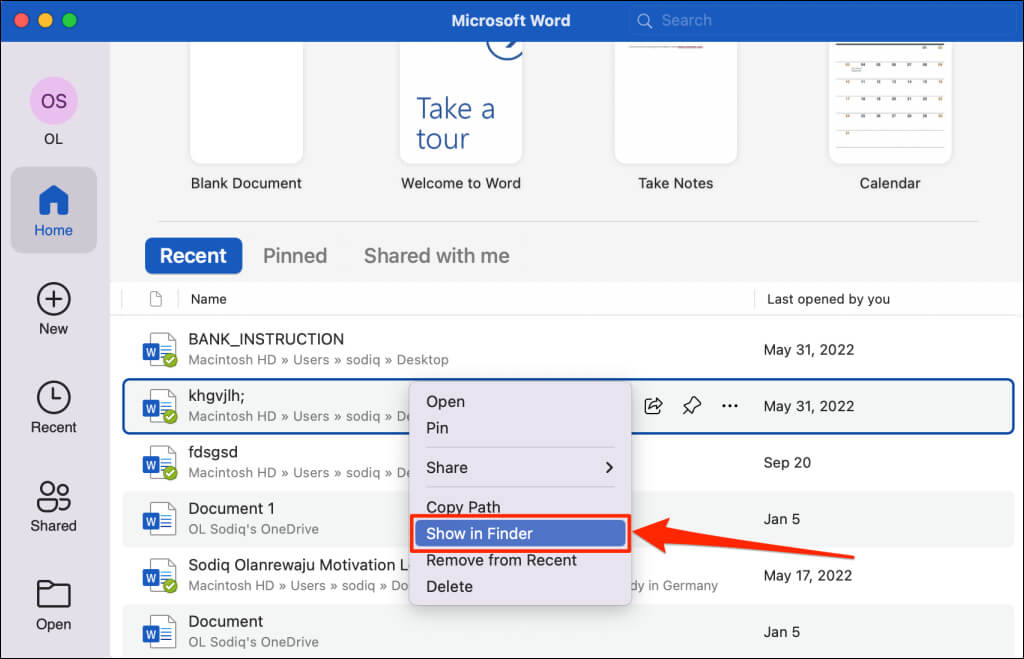Open more options ellipsis on khgvjlh; row

(x=729, y=406)
